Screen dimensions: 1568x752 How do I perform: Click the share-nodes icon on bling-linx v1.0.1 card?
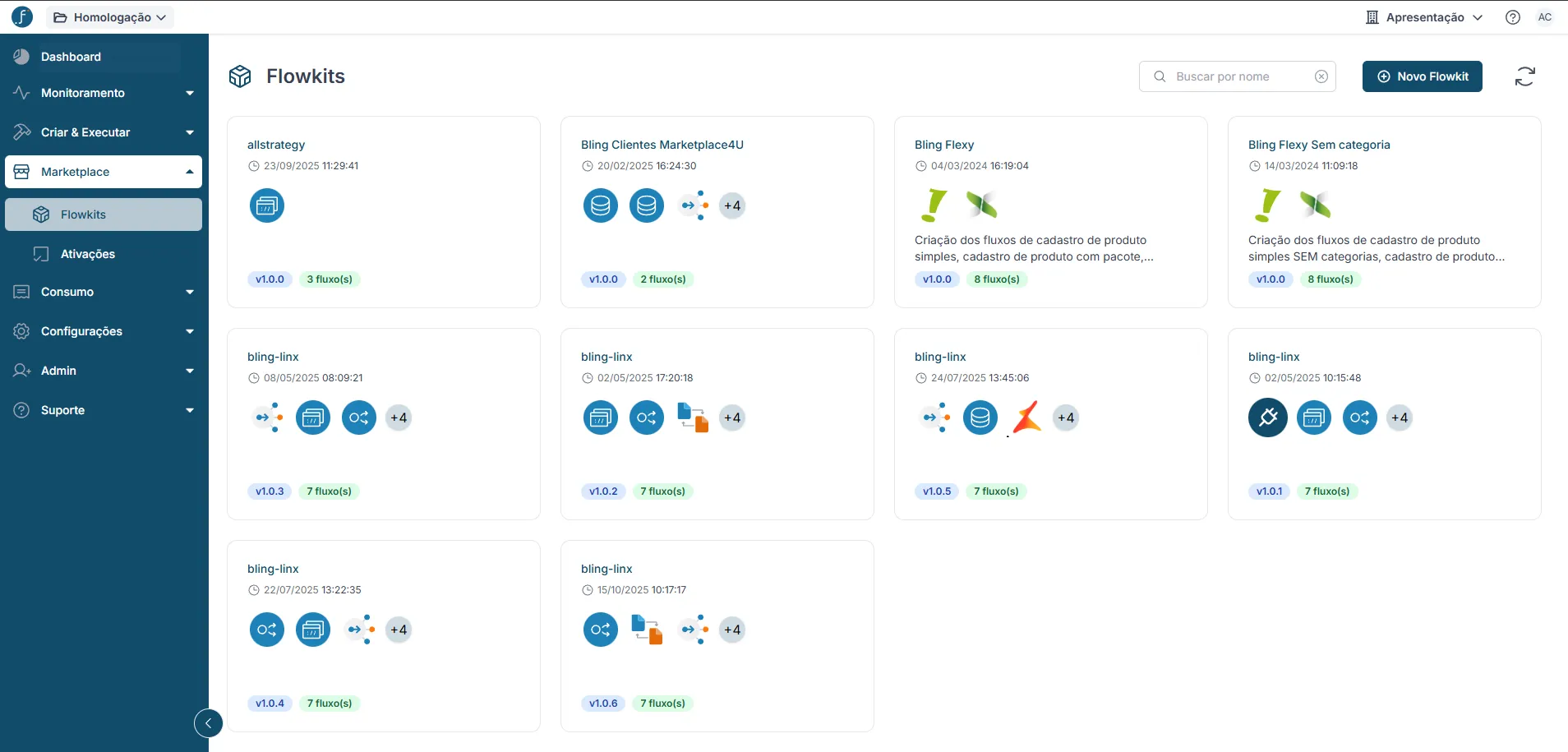coord(1360,418)
